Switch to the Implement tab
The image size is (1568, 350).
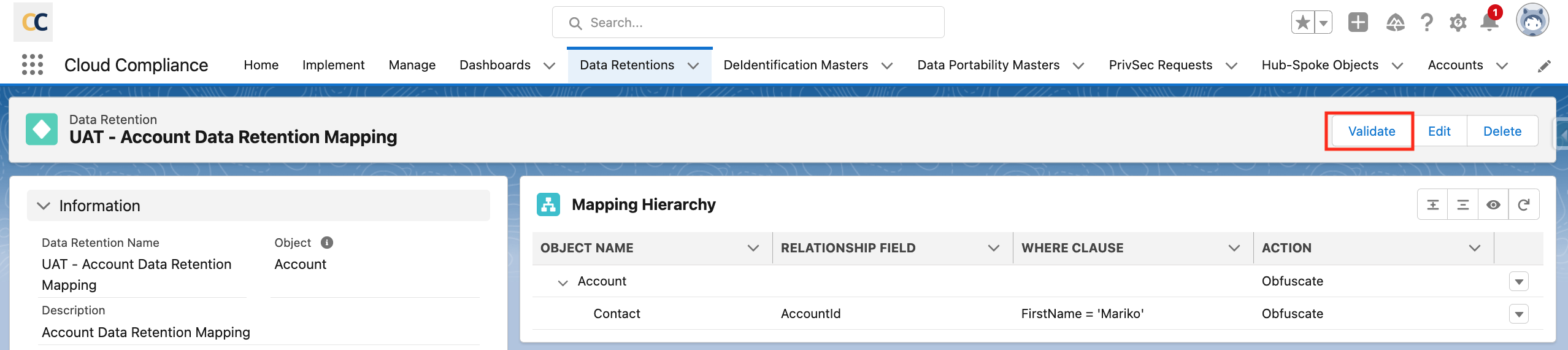[x=333, y=65]
